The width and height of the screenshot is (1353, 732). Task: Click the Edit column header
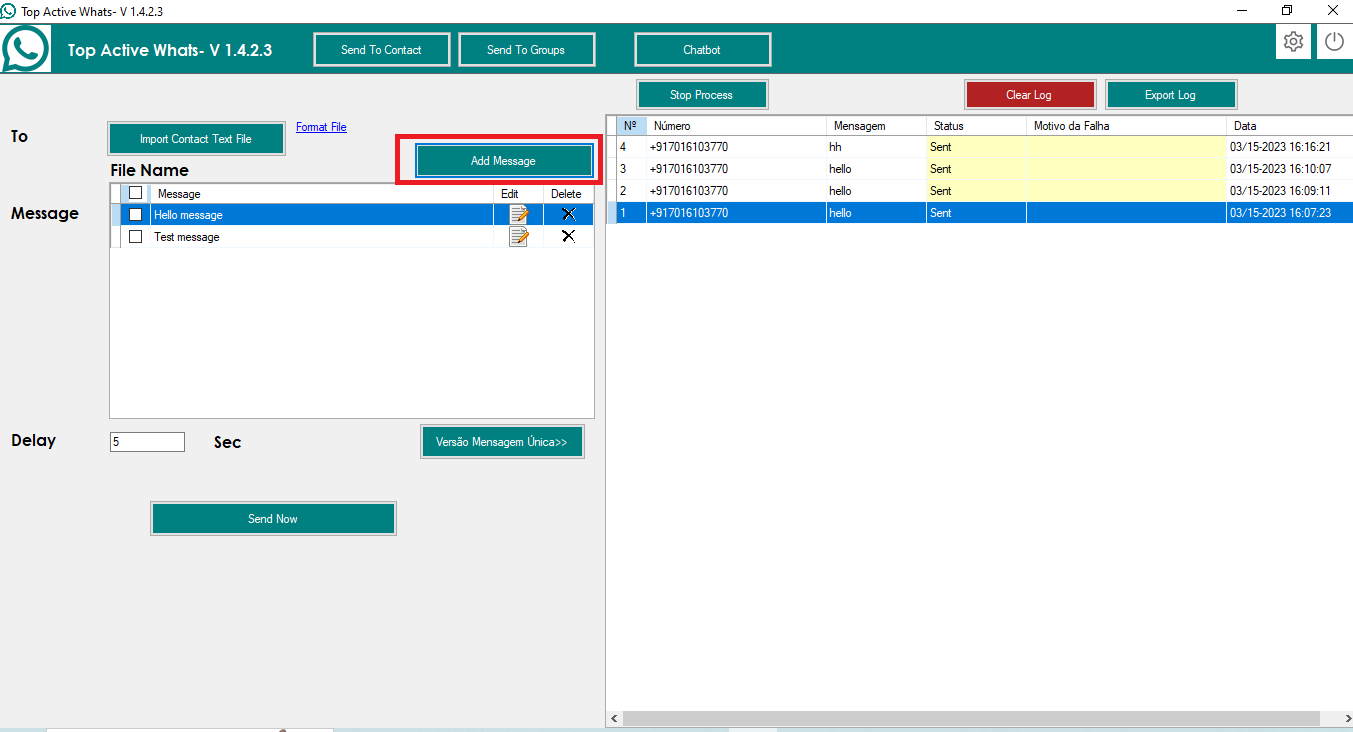coord(519,194)
